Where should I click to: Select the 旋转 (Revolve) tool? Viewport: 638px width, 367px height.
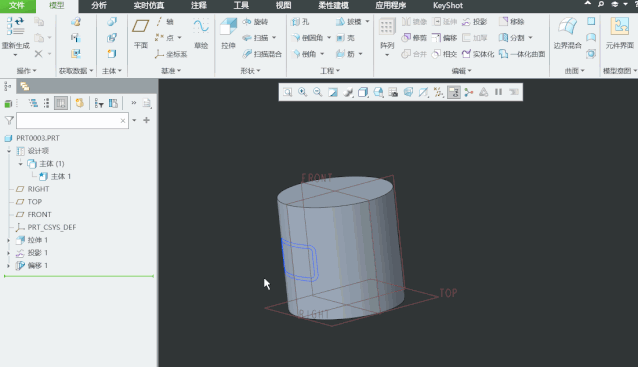pos(255,22)
